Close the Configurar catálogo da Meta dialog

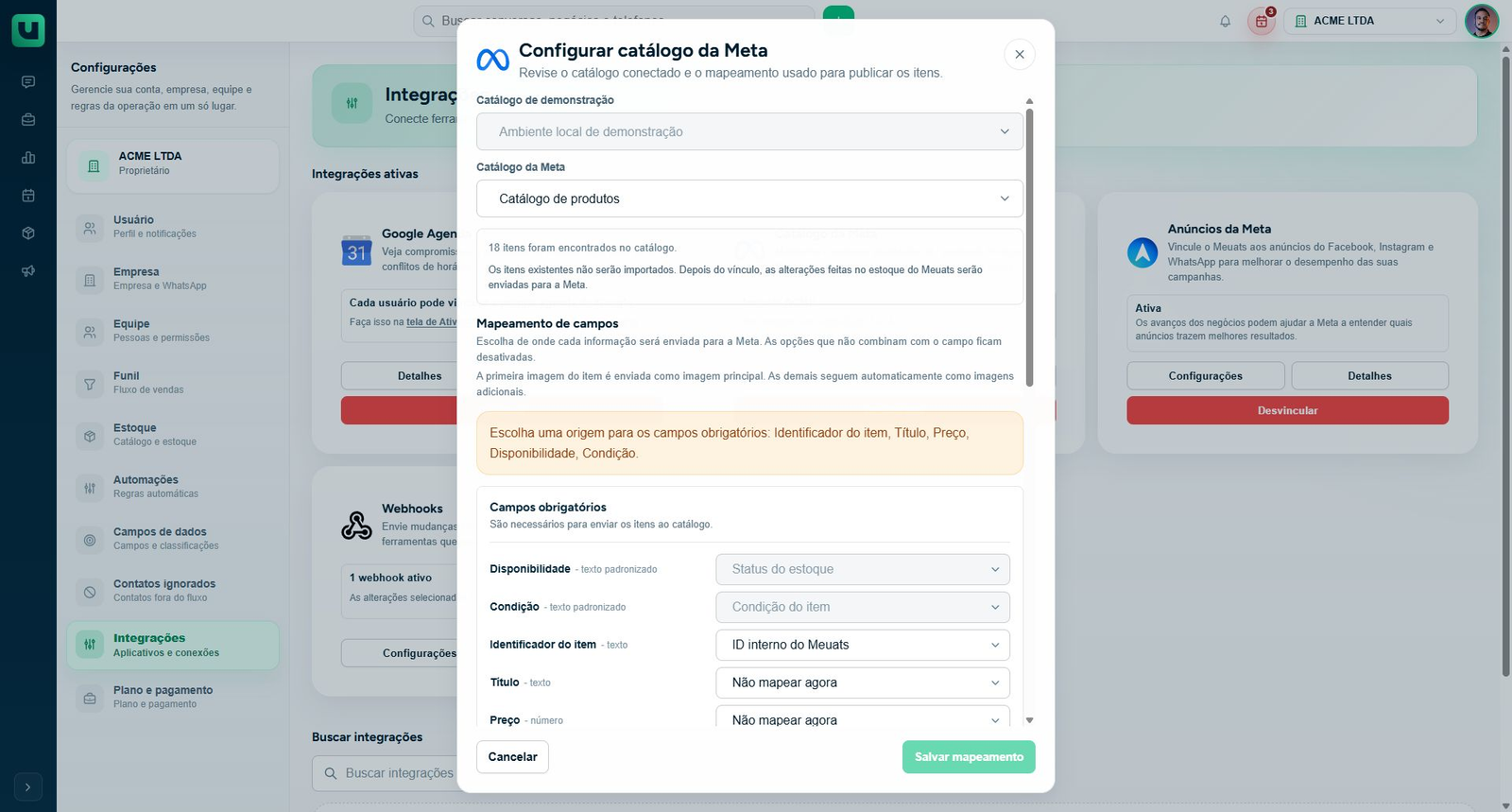1020,55
